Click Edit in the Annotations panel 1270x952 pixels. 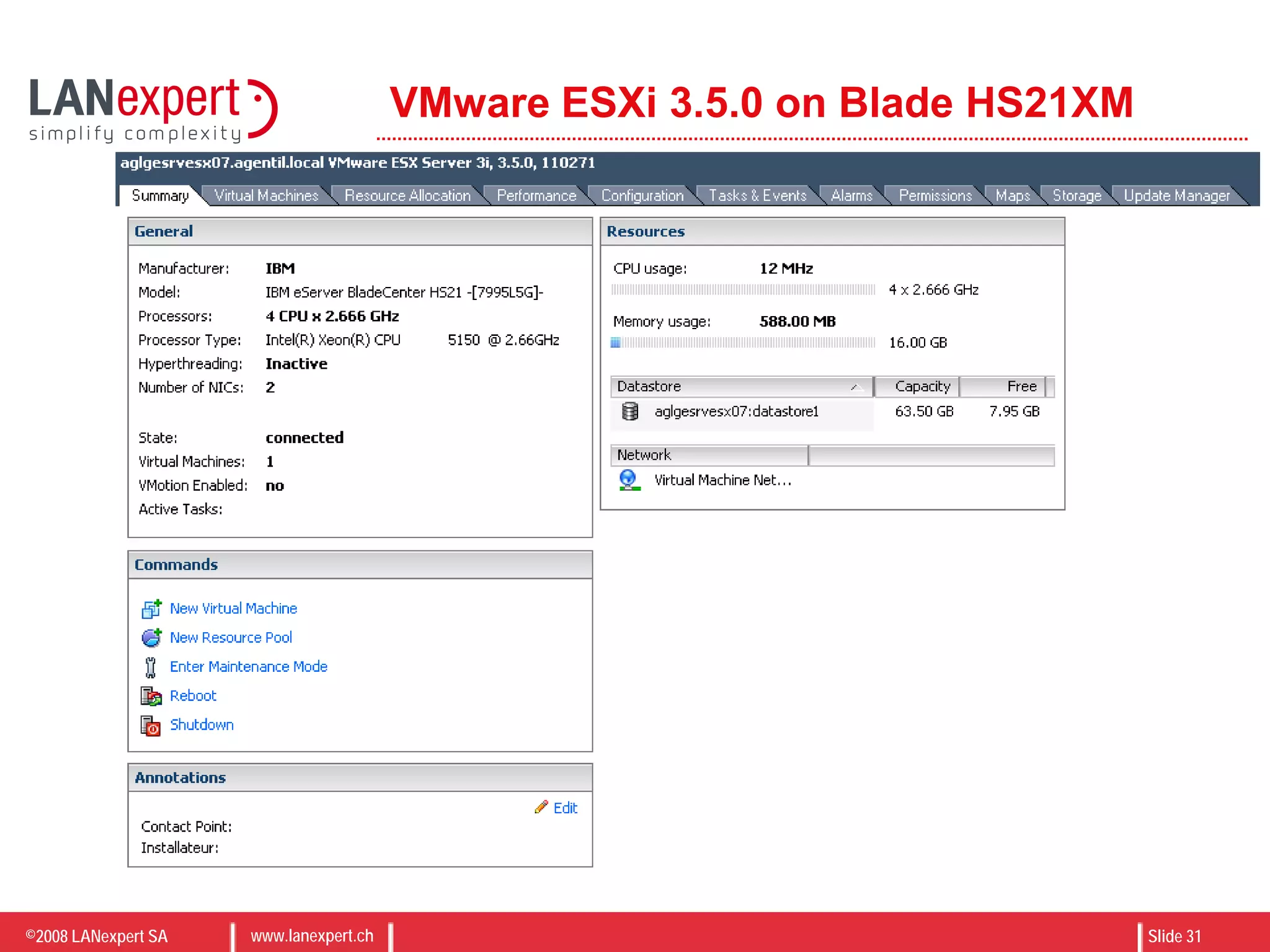[565, 808]
